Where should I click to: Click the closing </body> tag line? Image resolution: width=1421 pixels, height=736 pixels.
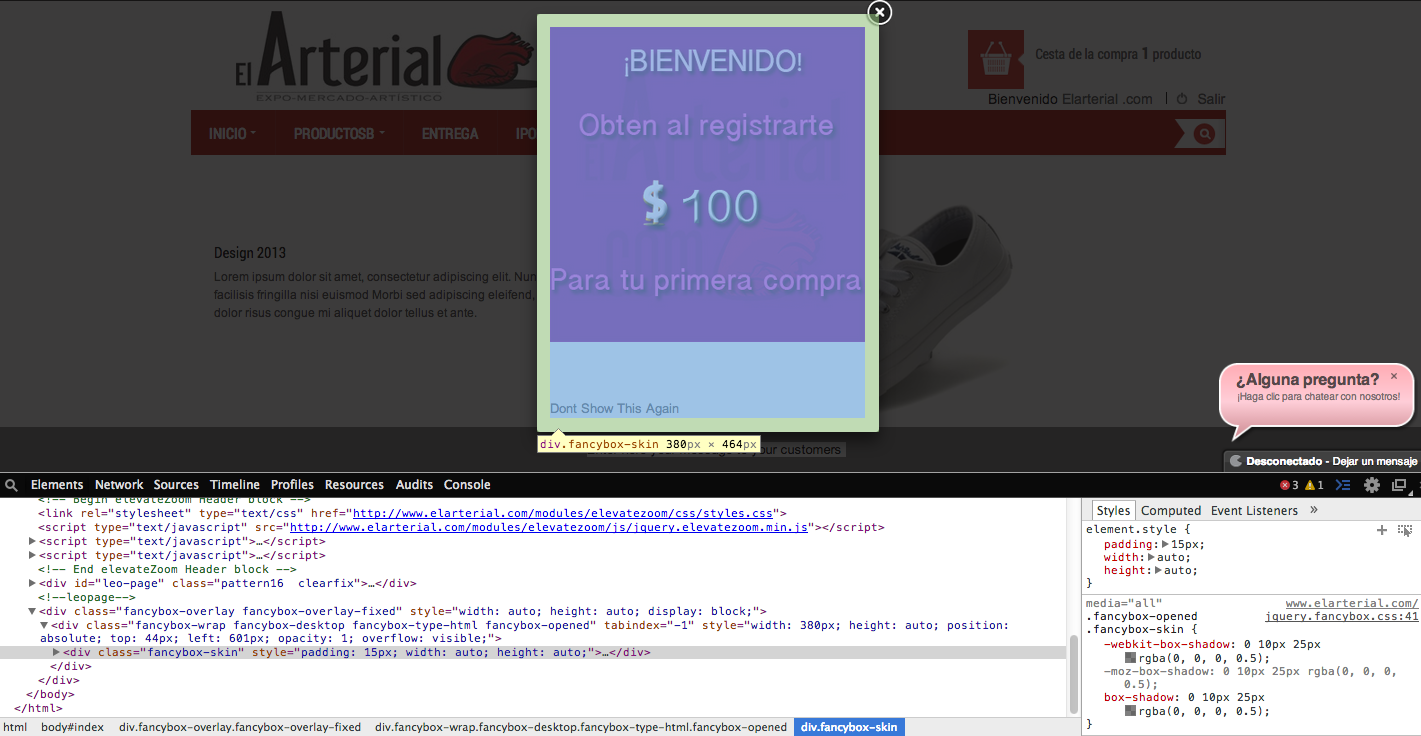pyautogui.click(x=50, y=694)
